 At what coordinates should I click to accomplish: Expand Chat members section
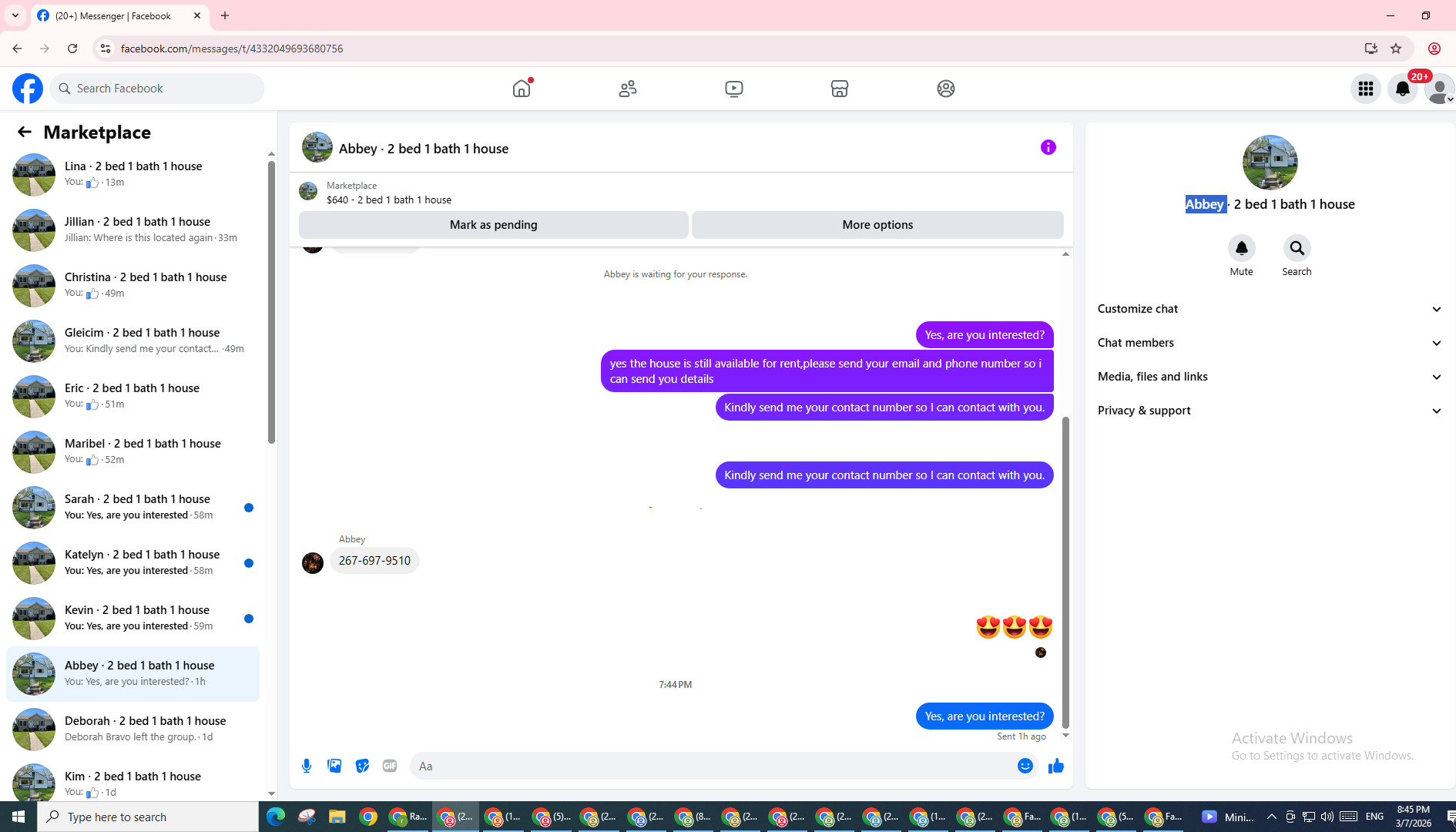point(1270,343)
